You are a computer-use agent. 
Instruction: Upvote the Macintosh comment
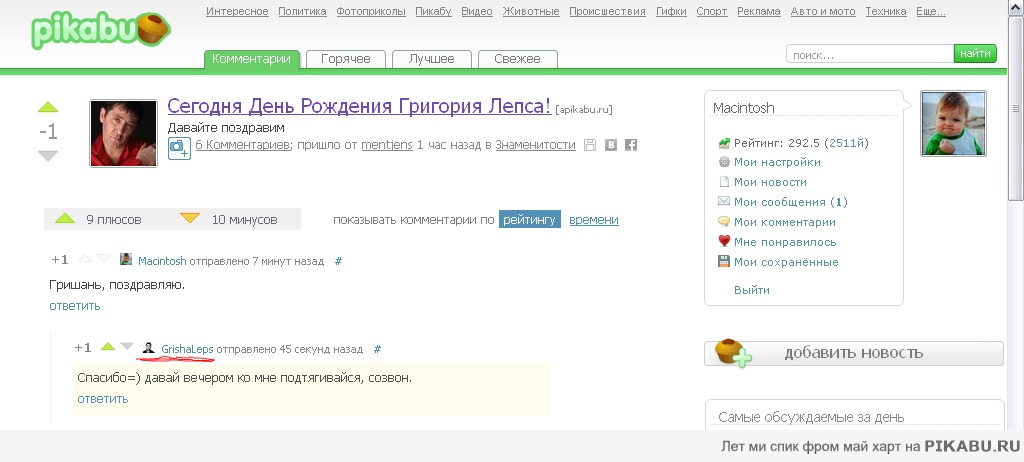tap(85, 259)
